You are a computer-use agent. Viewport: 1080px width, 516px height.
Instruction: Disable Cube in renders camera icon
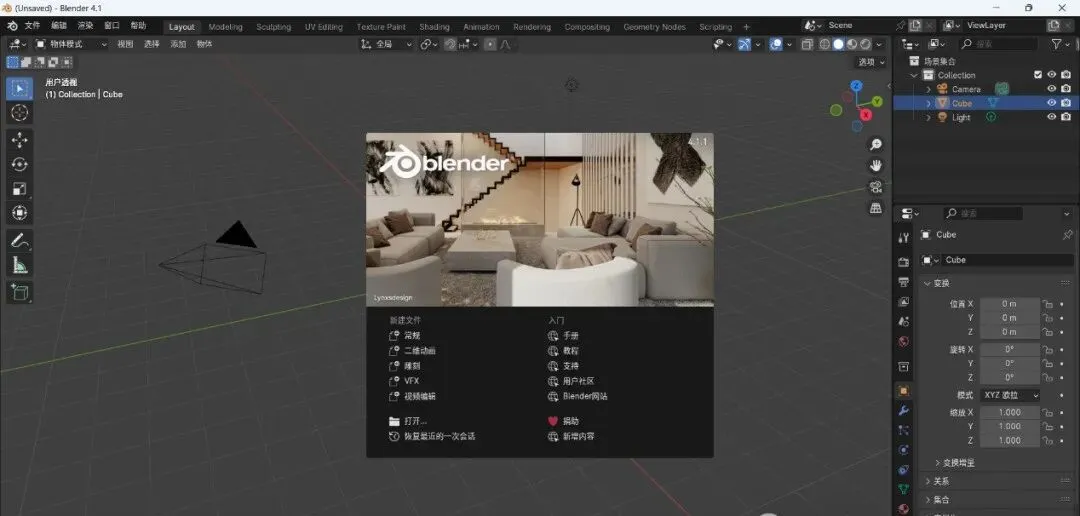click(1066, 103)
